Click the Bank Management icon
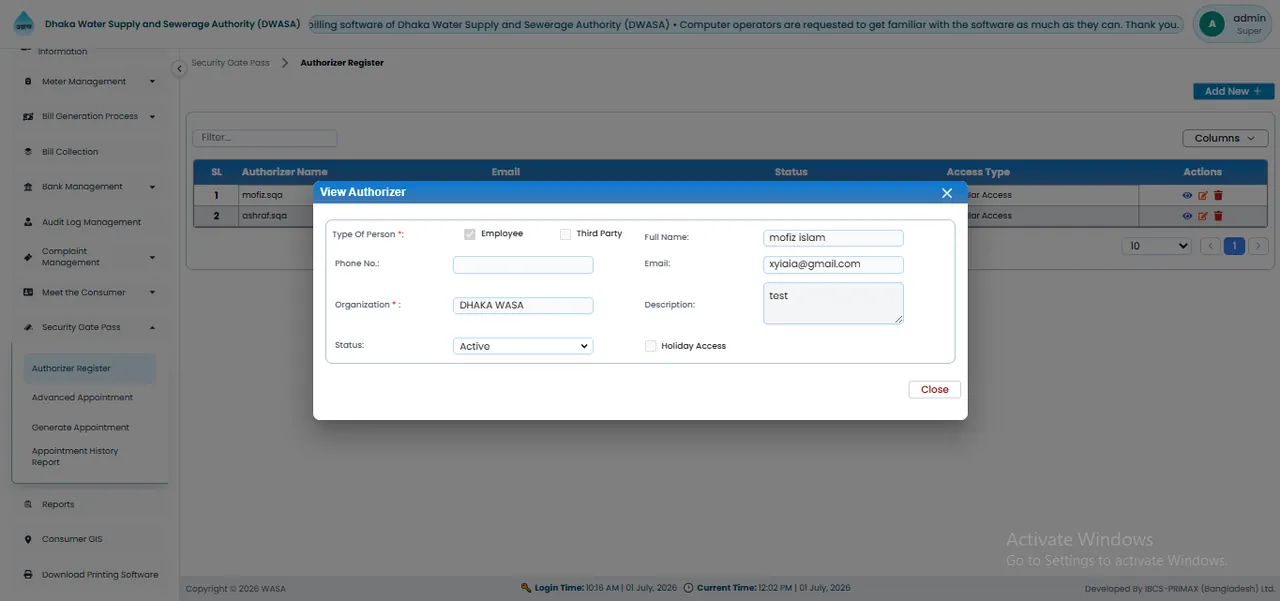This screenshot has height=601, width=1280. [x=29, y=187]
